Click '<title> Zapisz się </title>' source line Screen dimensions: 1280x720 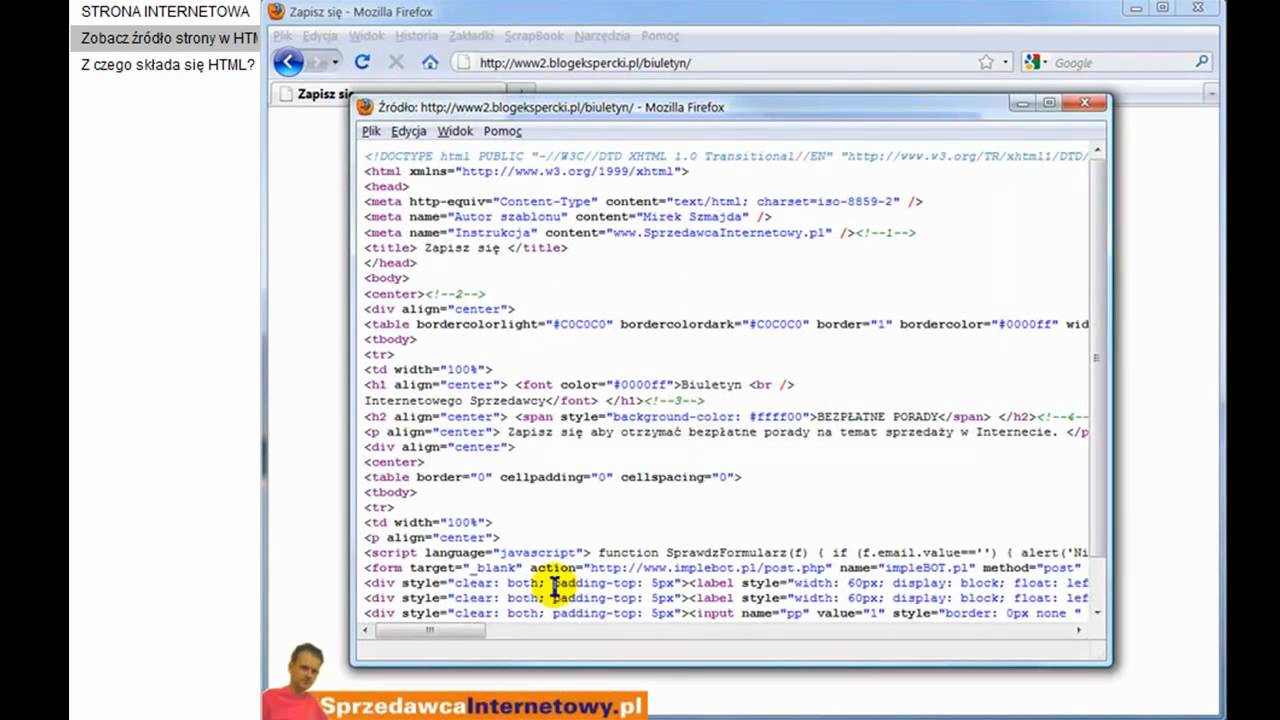tap(466, 248)
